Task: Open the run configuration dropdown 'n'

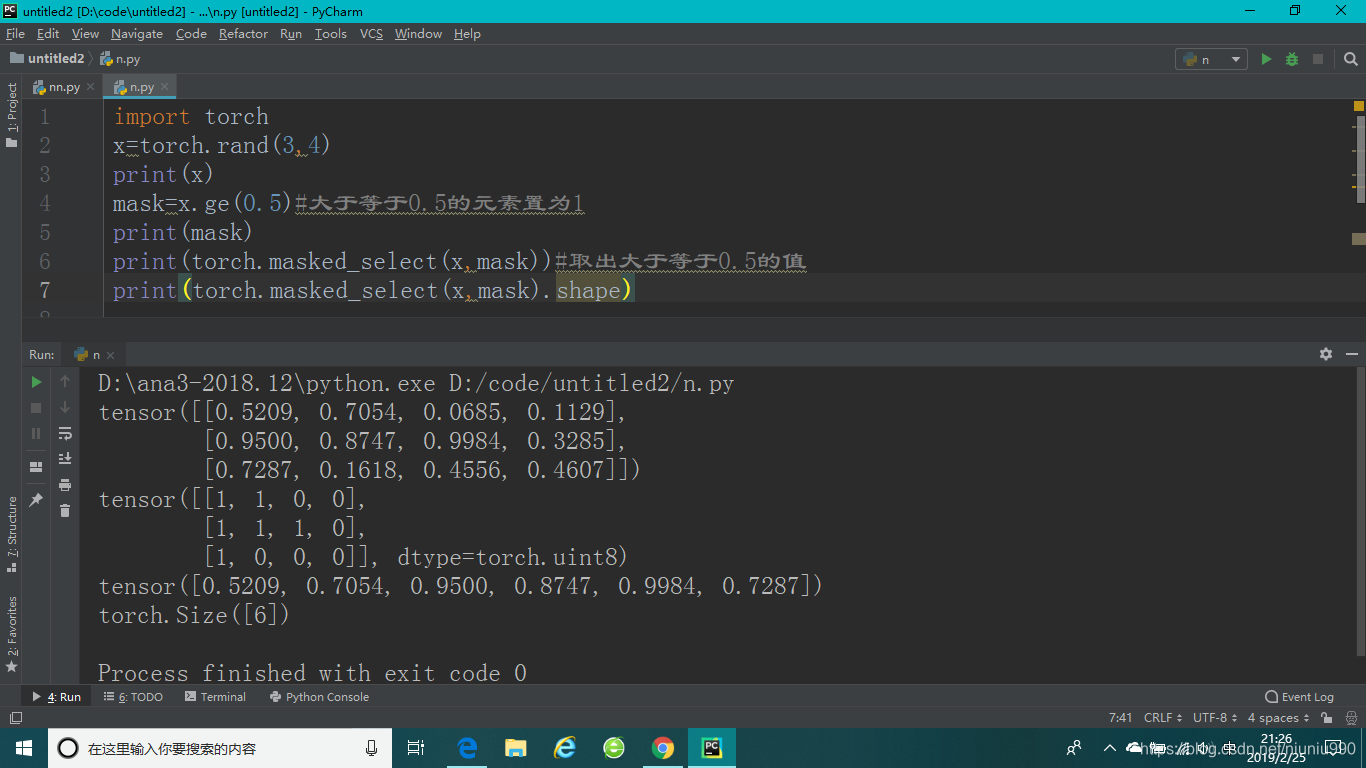Action: [x=1211, y=59]
